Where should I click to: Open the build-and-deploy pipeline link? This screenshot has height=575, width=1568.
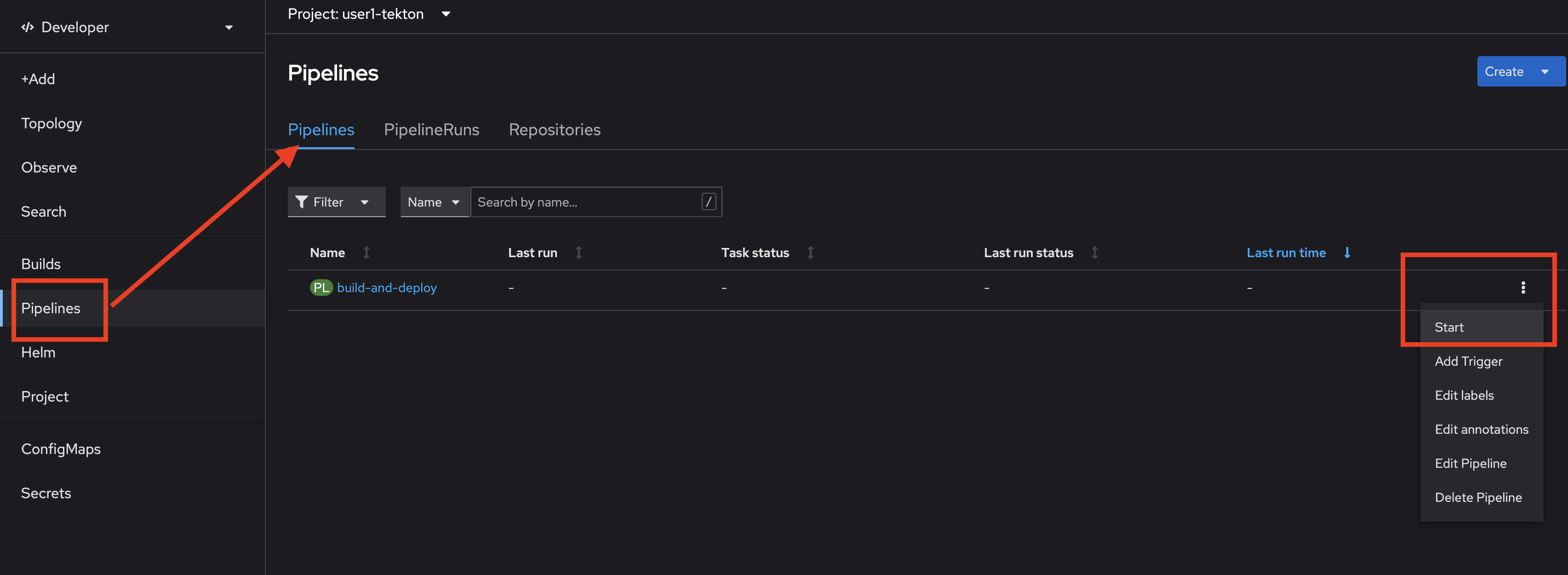pyautogui.click(x=387, y=287)
